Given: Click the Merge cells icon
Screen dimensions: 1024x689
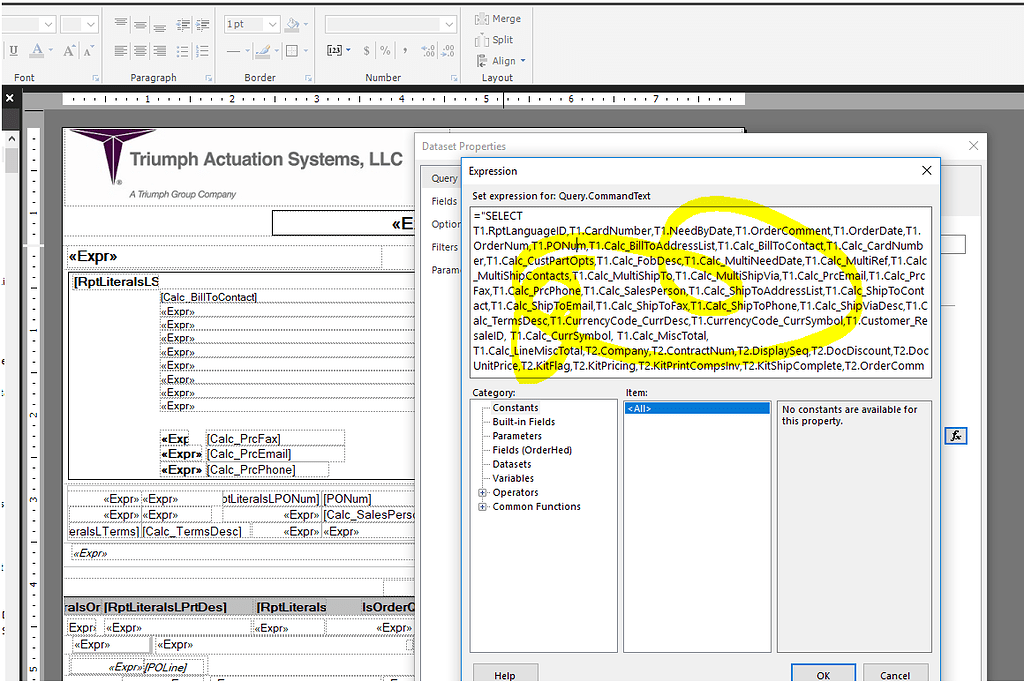Looking at the screenshot, I should click(x=481, y=18).
